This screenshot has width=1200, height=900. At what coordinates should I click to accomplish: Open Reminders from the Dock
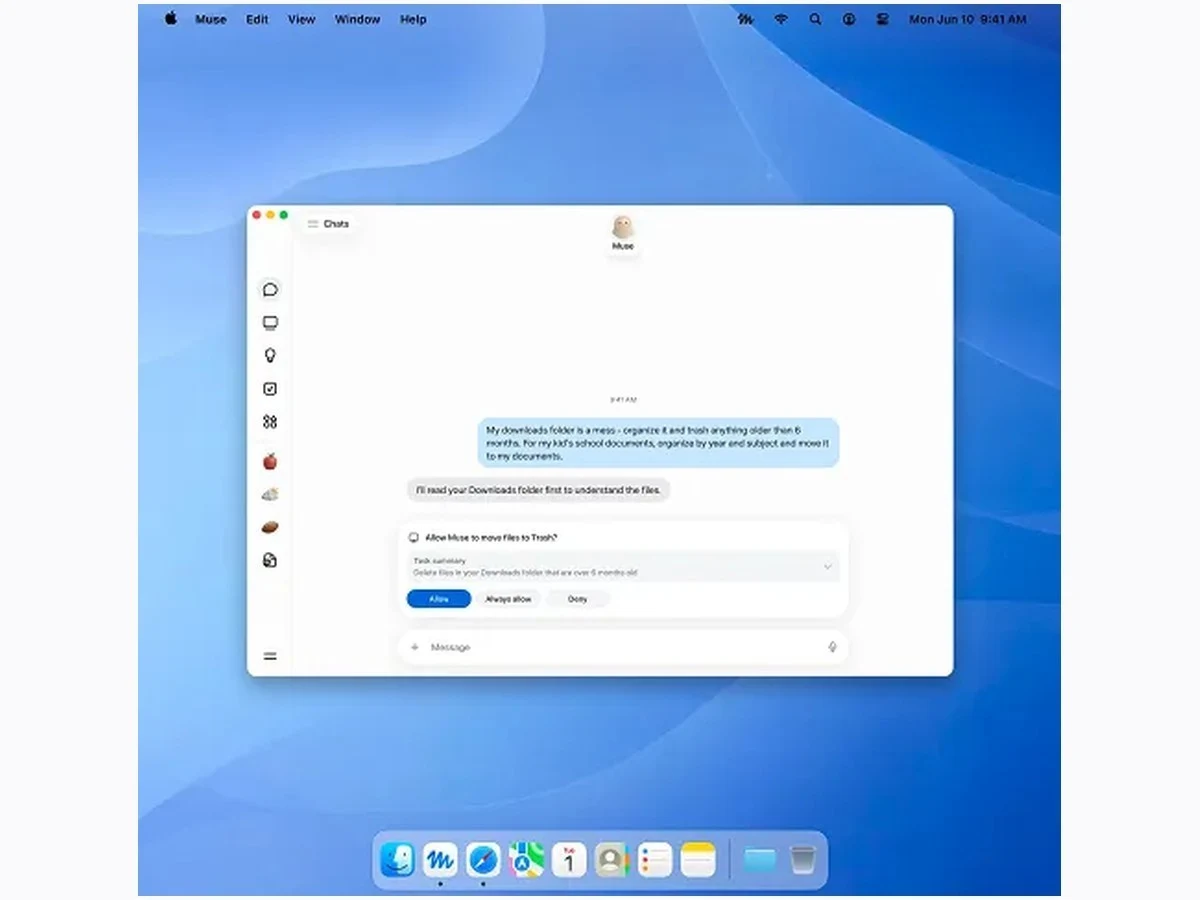coord(655,859)
